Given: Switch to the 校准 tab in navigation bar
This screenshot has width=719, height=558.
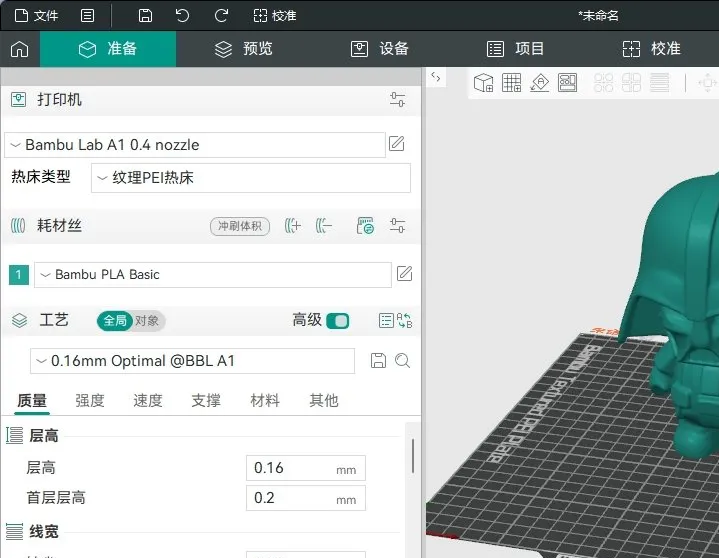Looking at the screenshot, I should tap(652, 49).
